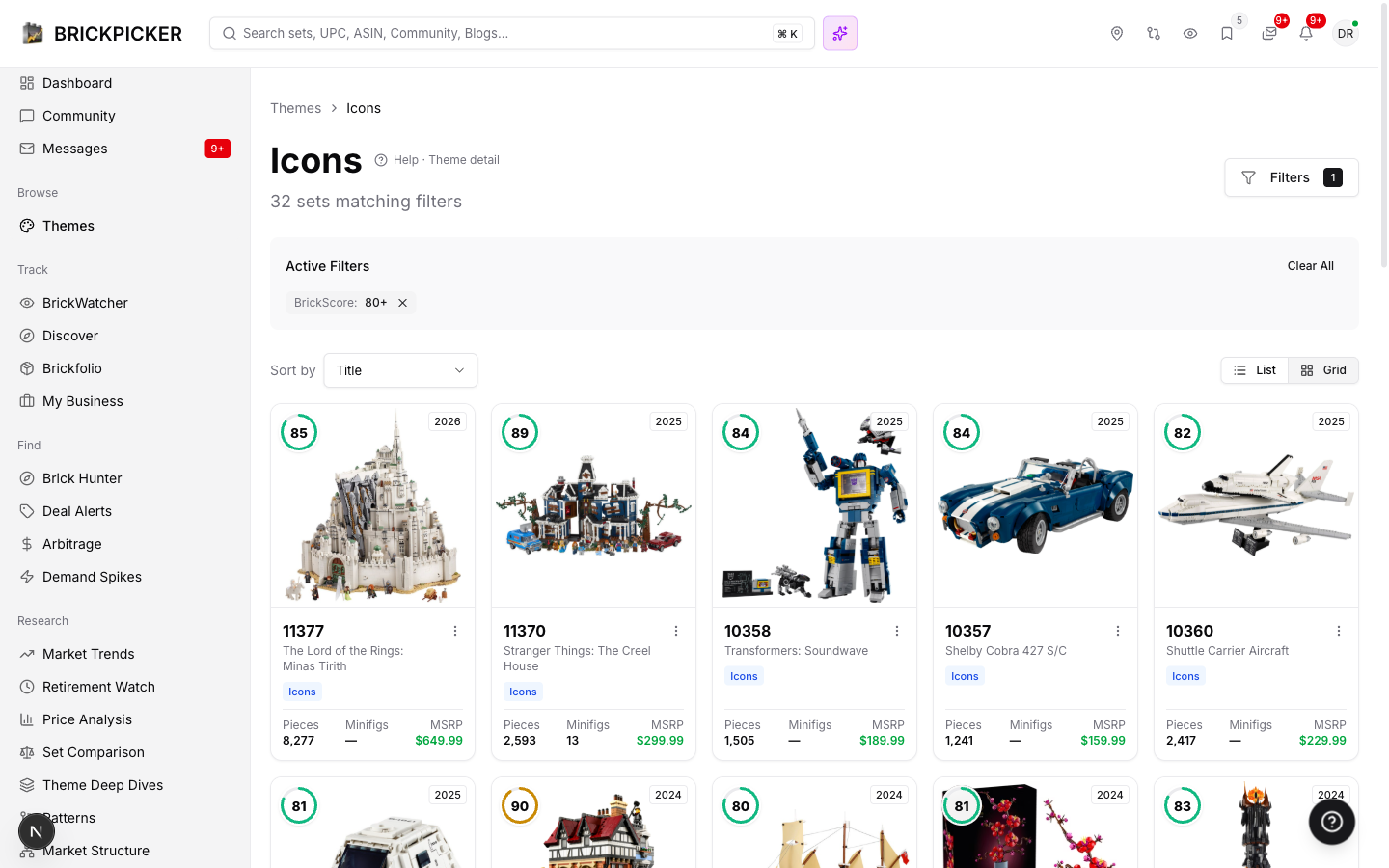Open the help chat bubble button
The image size is (1389, 868).
1332,822
